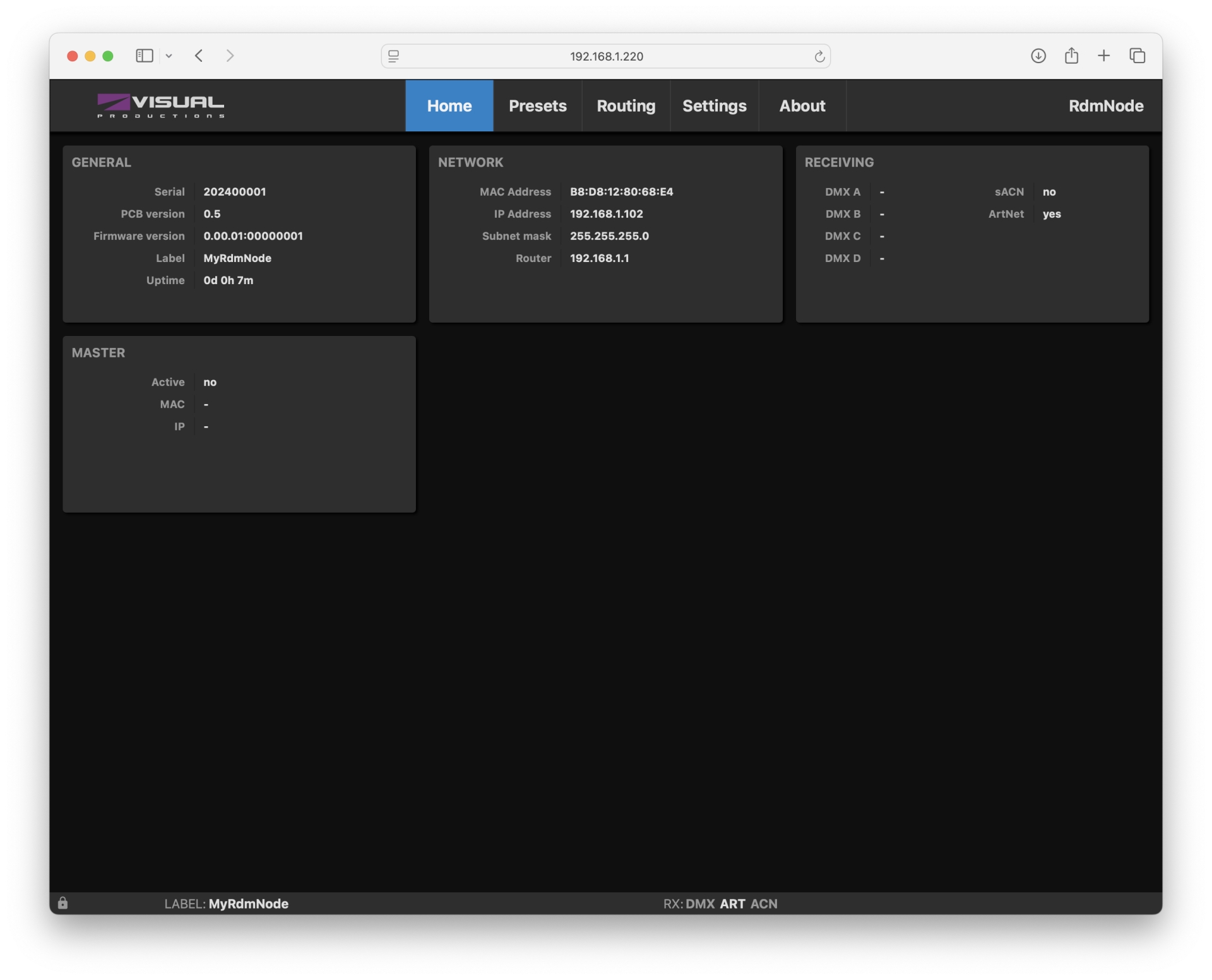Click the Subnet mask label
Screen dimensions: 1212x980
[x=516, y=236]
